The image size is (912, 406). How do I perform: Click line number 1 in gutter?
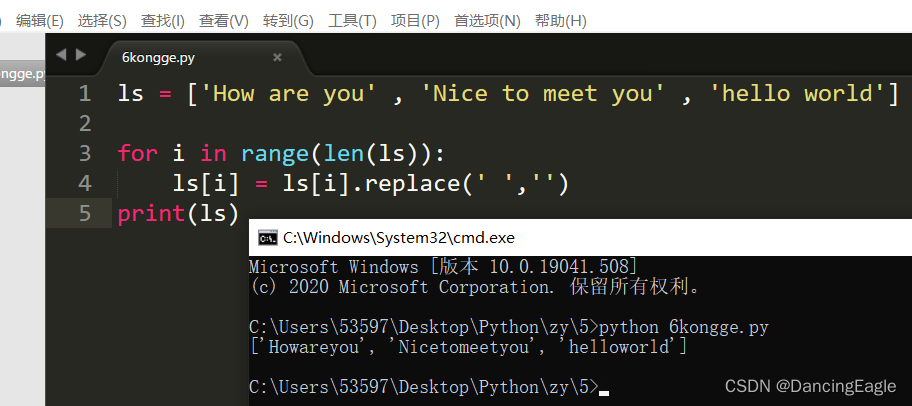85,94
